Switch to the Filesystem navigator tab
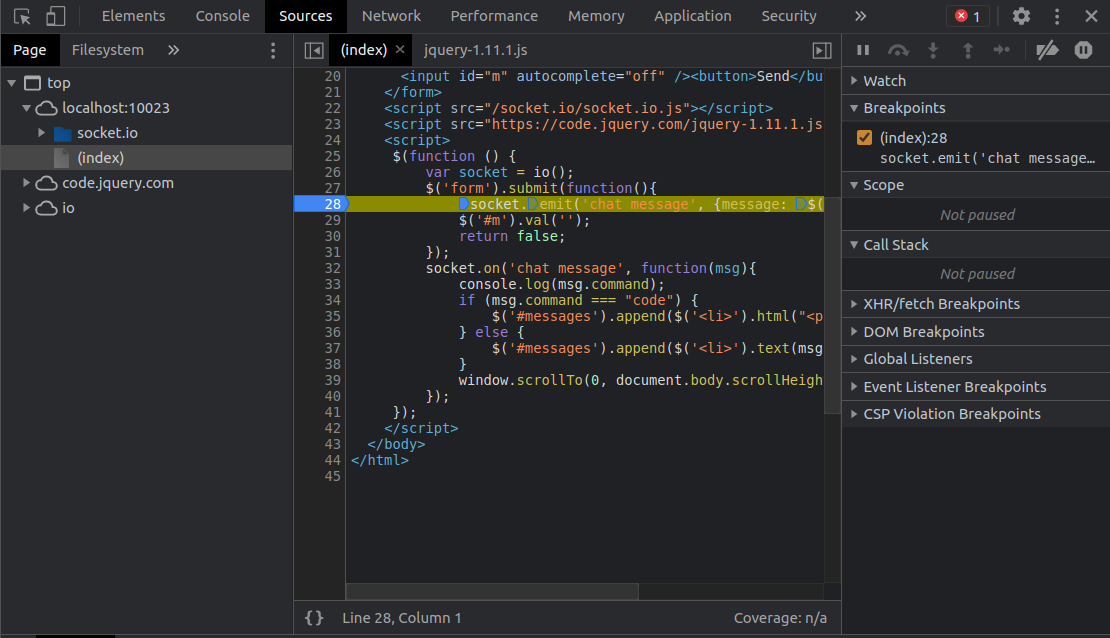The width and height of the screenshot is (1110, 638). point(108,50)
